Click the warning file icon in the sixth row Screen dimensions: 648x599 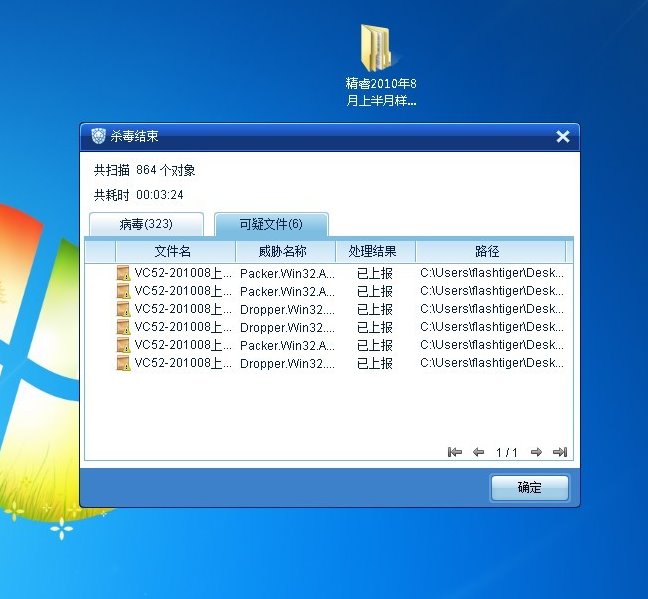point(123,363)
